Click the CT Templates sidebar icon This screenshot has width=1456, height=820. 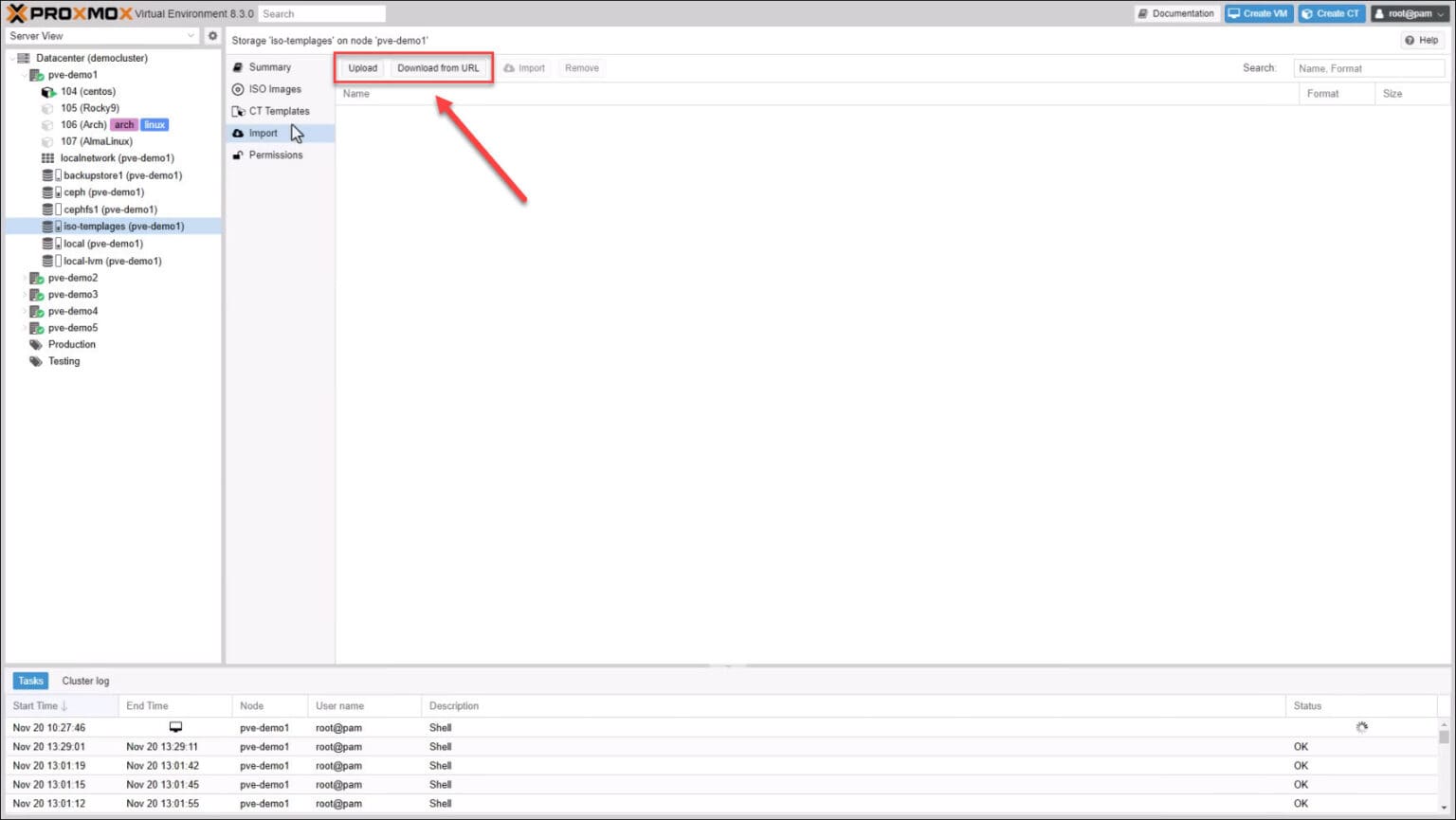point(239,111)
